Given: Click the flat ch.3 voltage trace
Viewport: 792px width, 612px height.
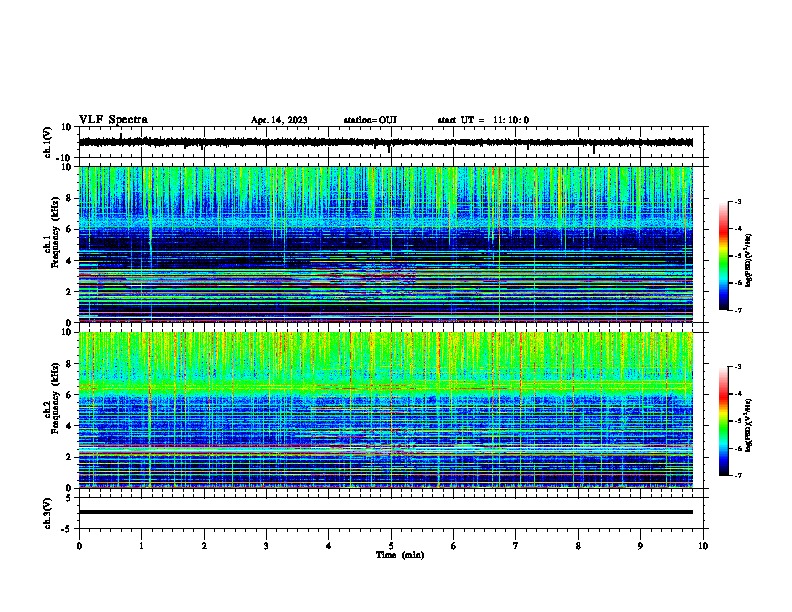Looking at the screenshot, I should pyautogui.click(x=386, y=512).
